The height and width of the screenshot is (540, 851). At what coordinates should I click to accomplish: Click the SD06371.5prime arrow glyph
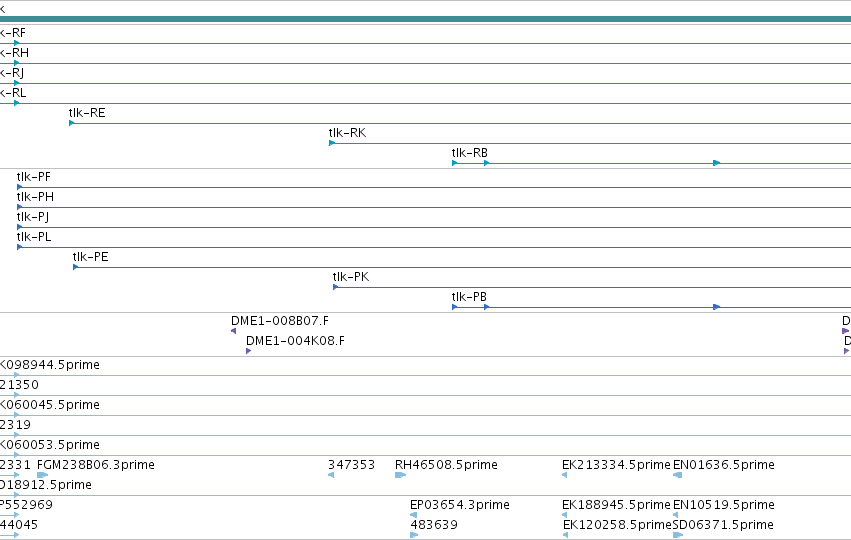click(678, 535)
